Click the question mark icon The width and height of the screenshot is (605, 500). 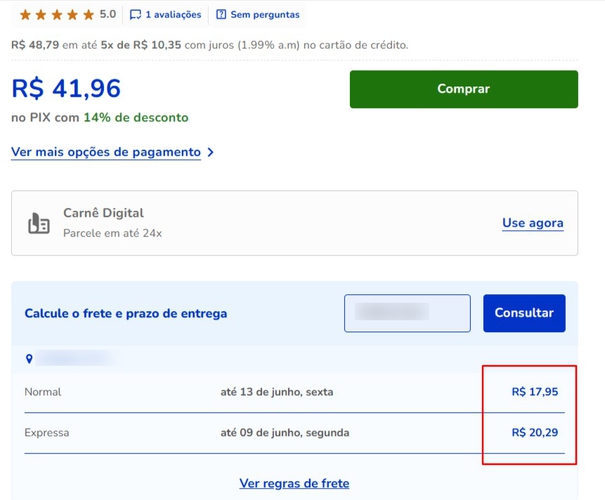click(x=221, y=15)
